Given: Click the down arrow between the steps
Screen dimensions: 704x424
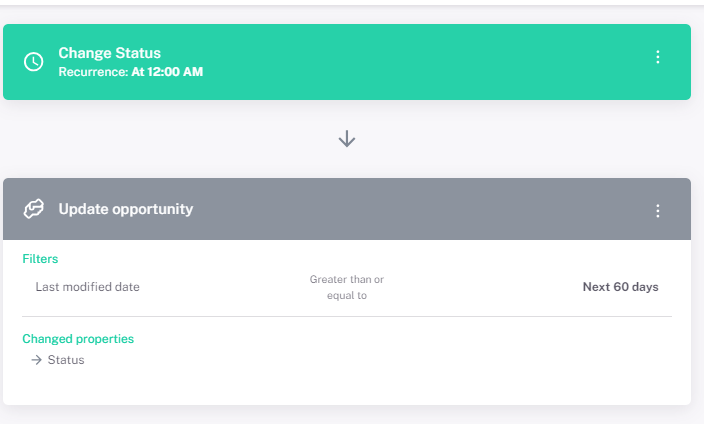Looking at the screenshot, I should pyautogui.click(x=347, y=139).
